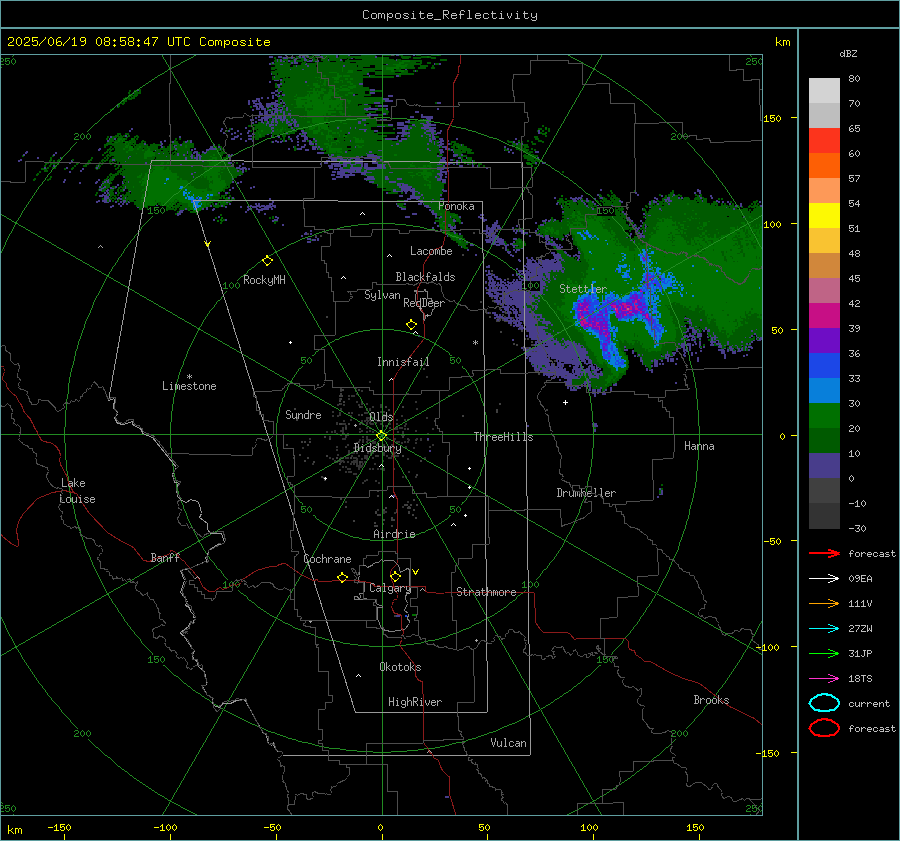Viewport: 900px width, 841px height.
Task: Click the Ponoka town label
Action: 456,206
